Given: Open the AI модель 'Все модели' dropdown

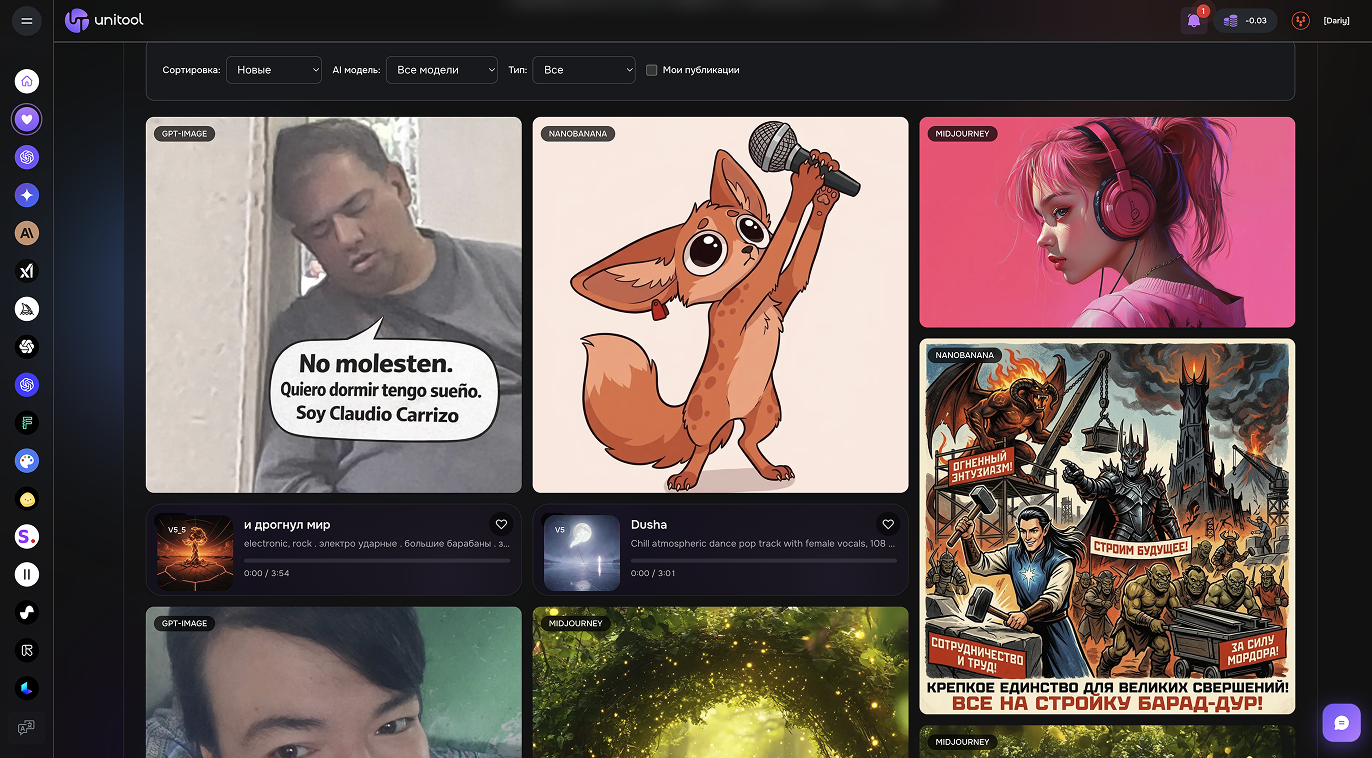Looking at the screenshot, I should click(x=441, y=70).
